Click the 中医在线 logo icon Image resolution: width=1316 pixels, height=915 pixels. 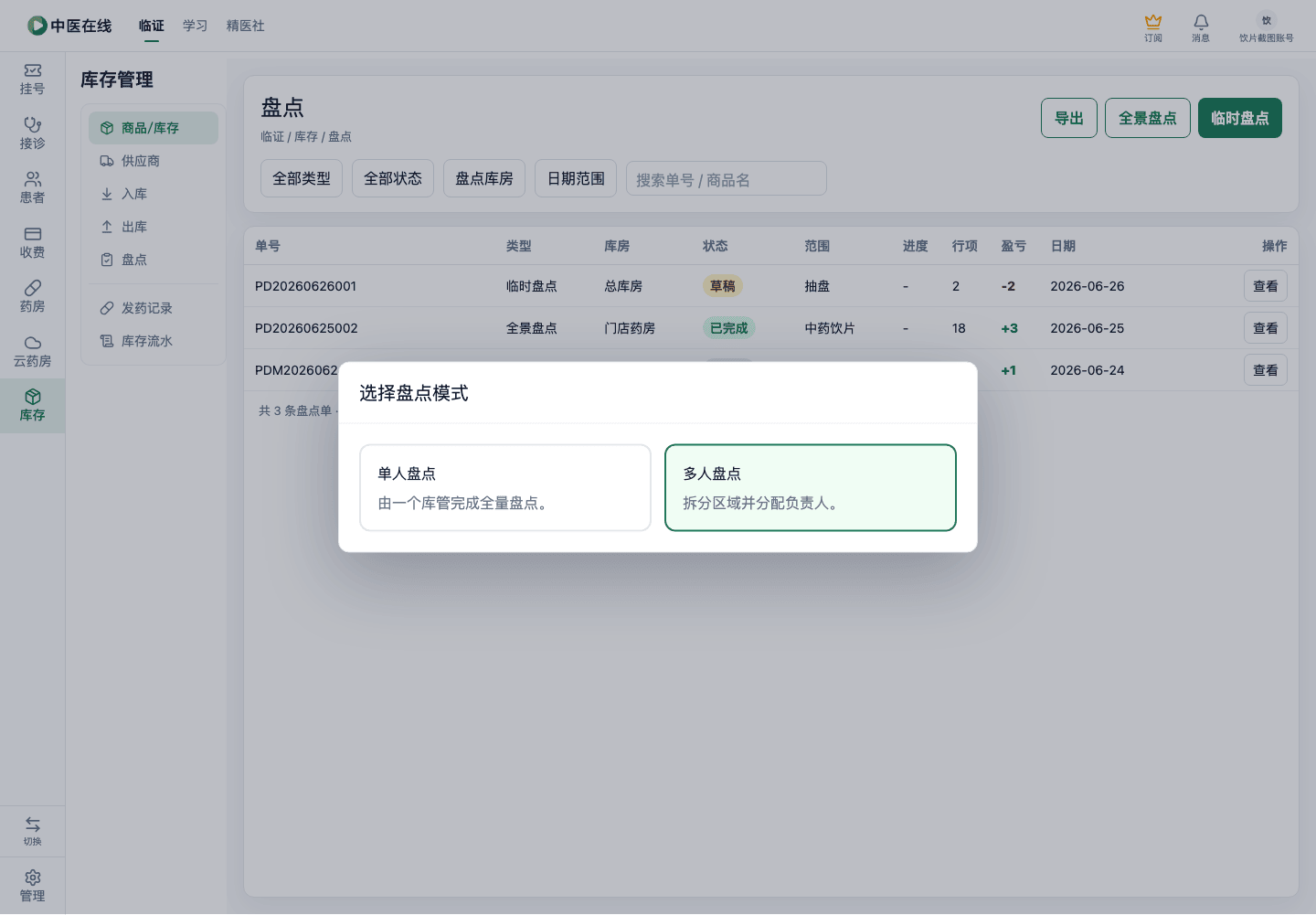37,26
